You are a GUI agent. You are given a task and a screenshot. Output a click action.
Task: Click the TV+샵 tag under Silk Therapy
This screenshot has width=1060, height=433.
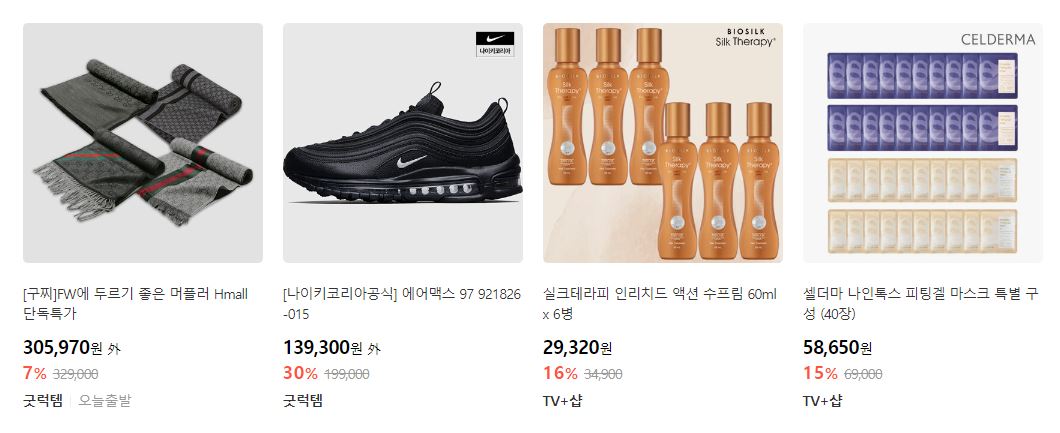pos(562,401)
